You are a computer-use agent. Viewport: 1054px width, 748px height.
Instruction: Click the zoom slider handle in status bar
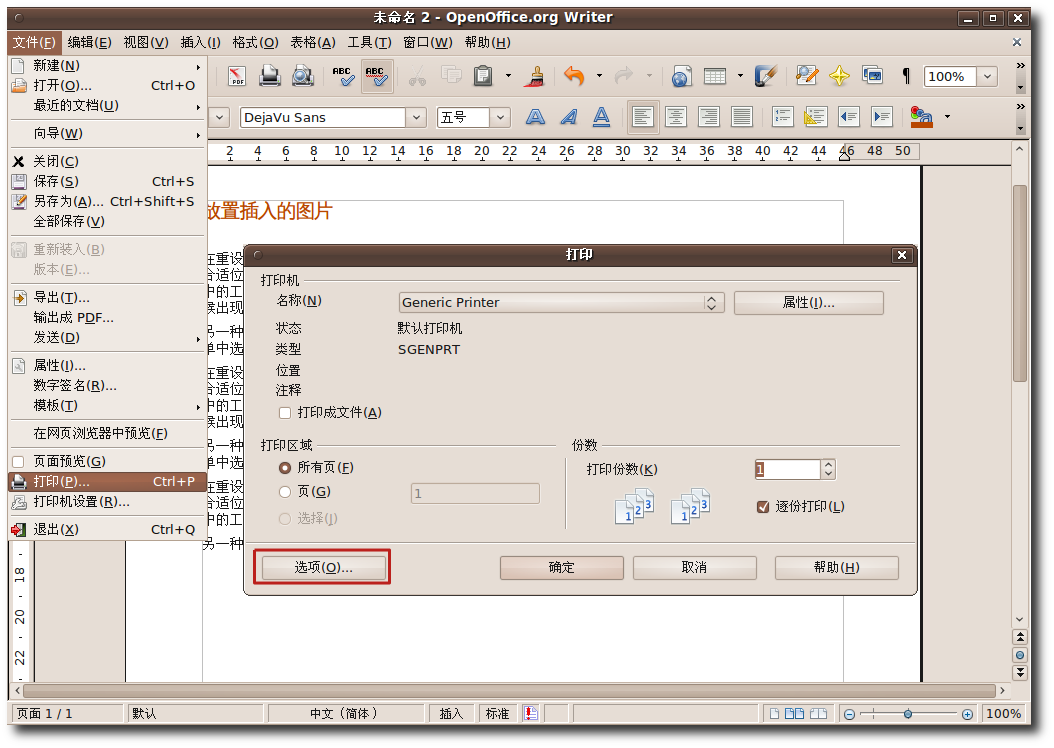pos(907,714)
